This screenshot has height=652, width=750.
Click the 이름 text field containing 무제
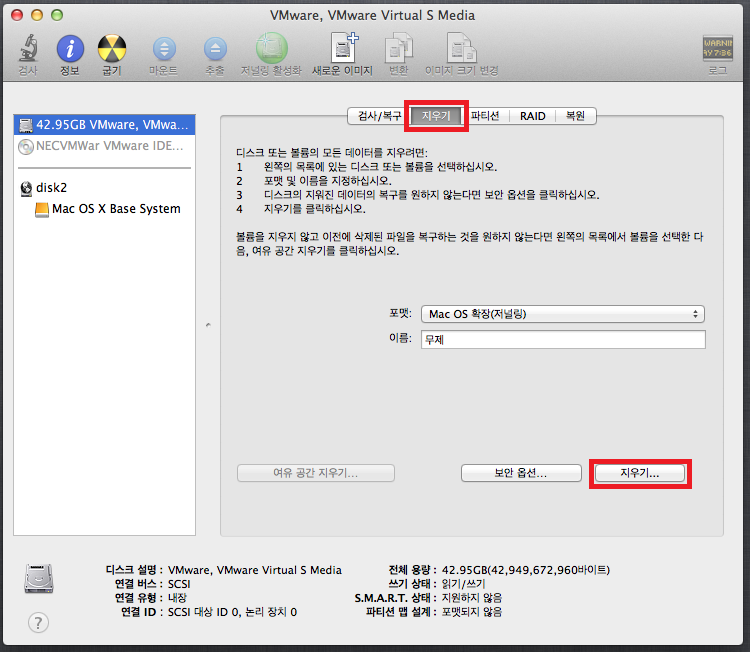tap(563, 340)
